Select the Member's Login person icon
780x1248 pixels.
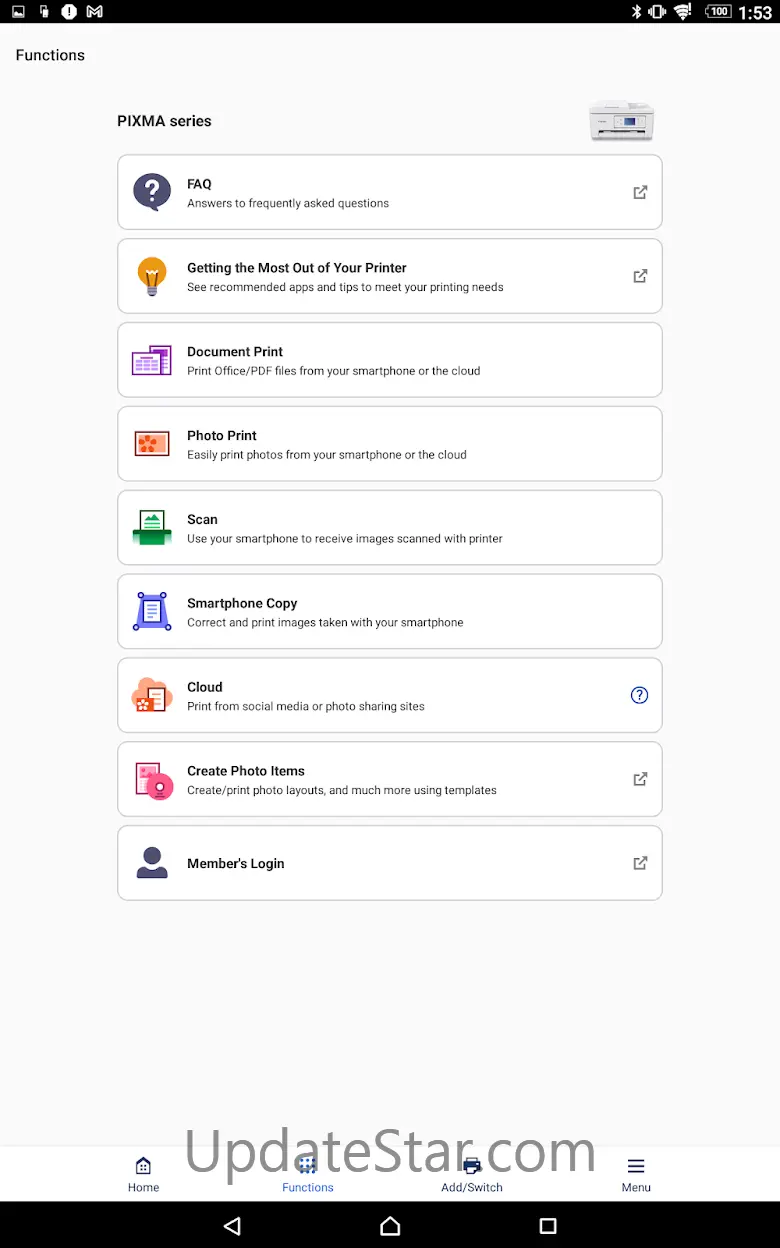152,862
